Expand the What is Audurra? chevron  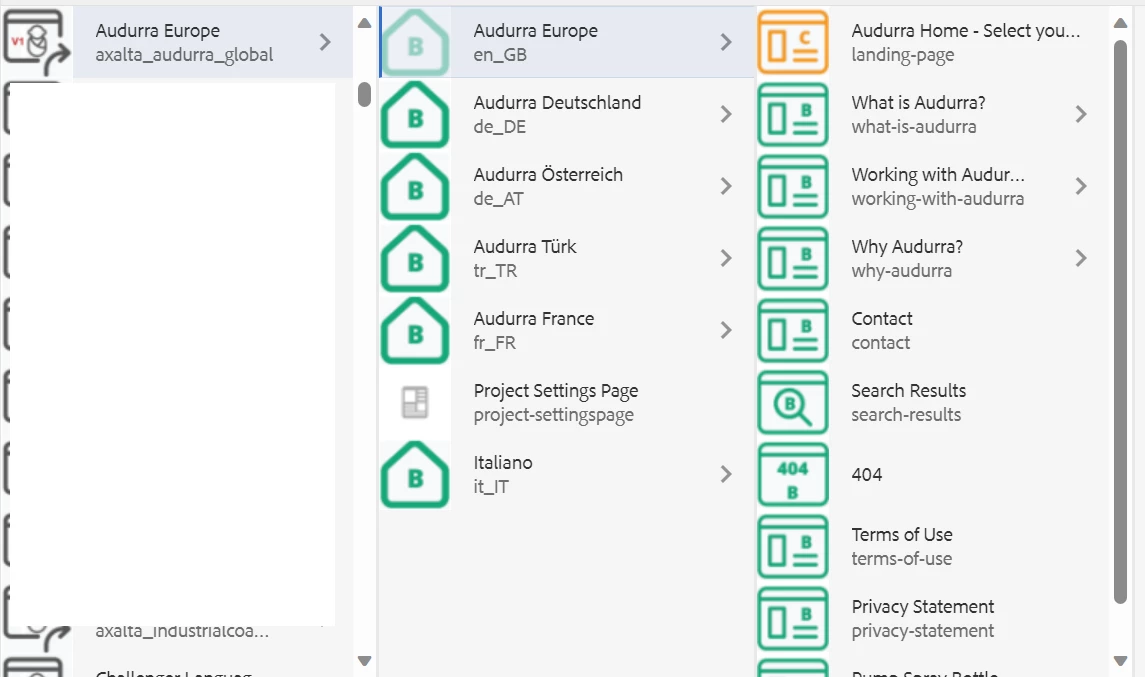(1081, 114)
